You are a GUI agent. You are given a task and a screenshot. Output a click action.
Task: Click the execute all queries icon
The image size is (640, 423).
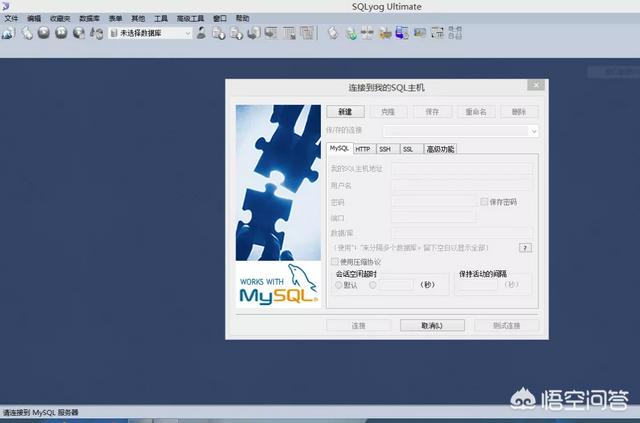click(62, 33)
